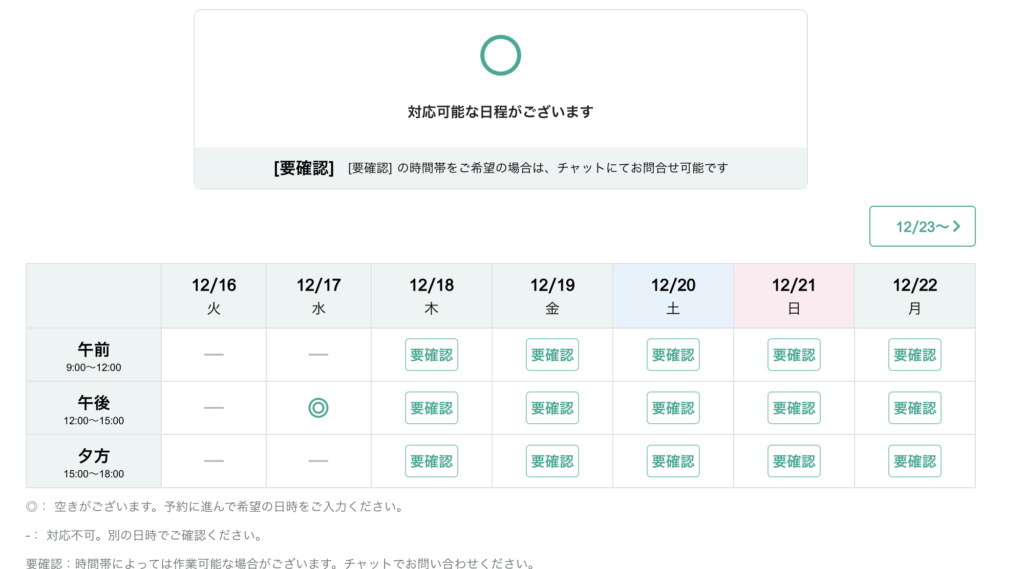Select 要確認 for 12/22 Monday afternoon
Image resolution: width=1024 pixels, height=569 pixels.
click(x=914, y=408)
